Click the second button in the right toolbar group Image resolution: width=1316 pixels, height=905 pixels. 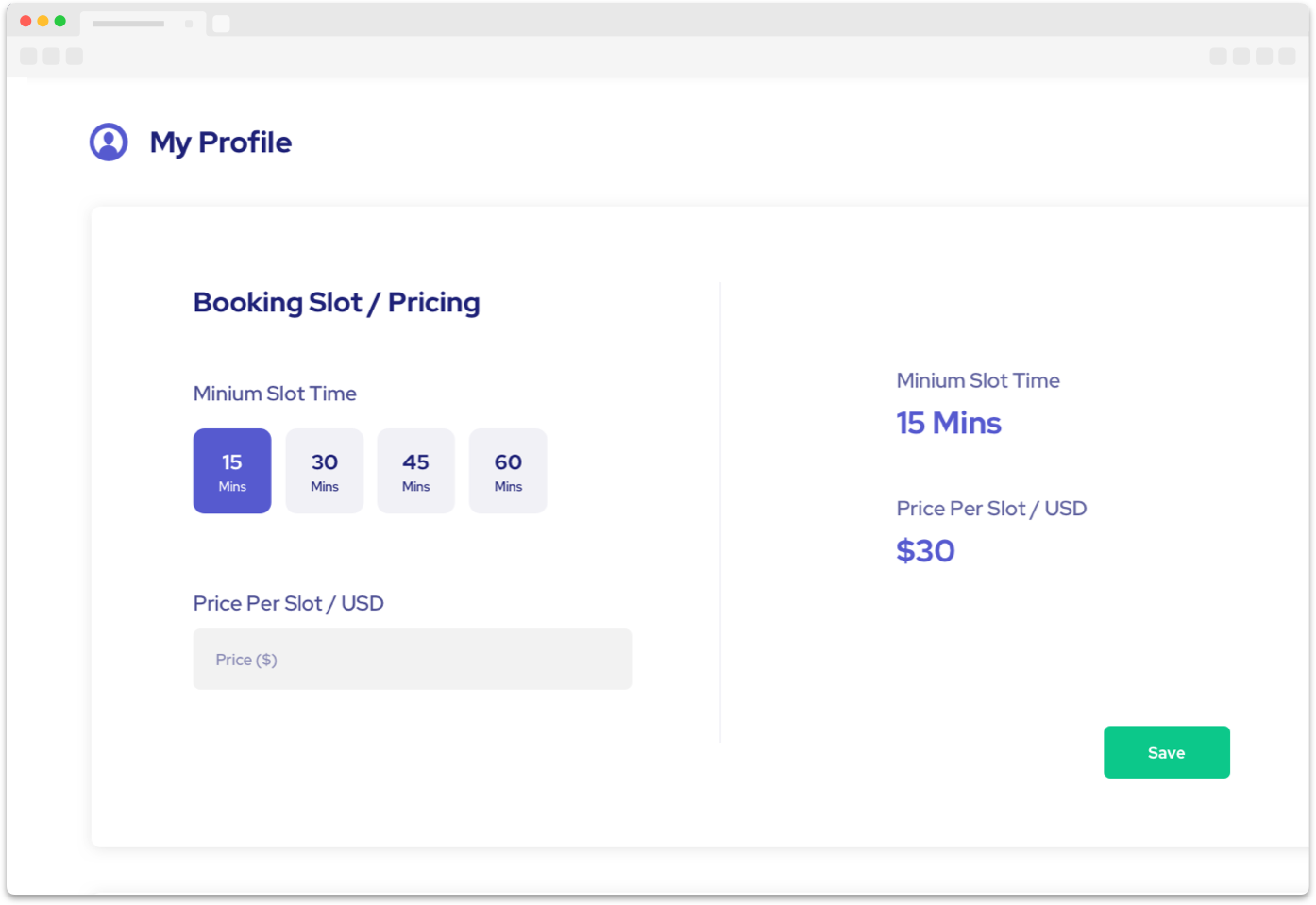tap(1241, 57)
